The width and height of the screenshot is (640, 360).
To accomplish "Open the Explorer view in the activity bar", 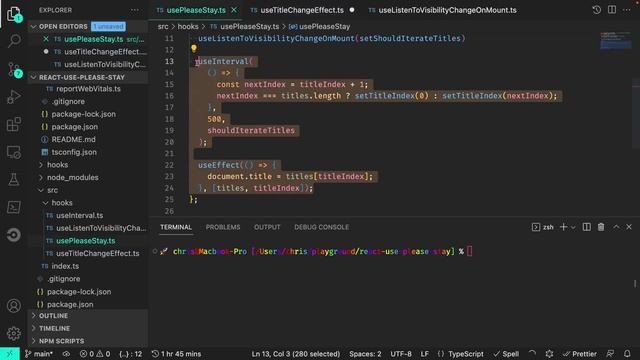I will [13, 13].
